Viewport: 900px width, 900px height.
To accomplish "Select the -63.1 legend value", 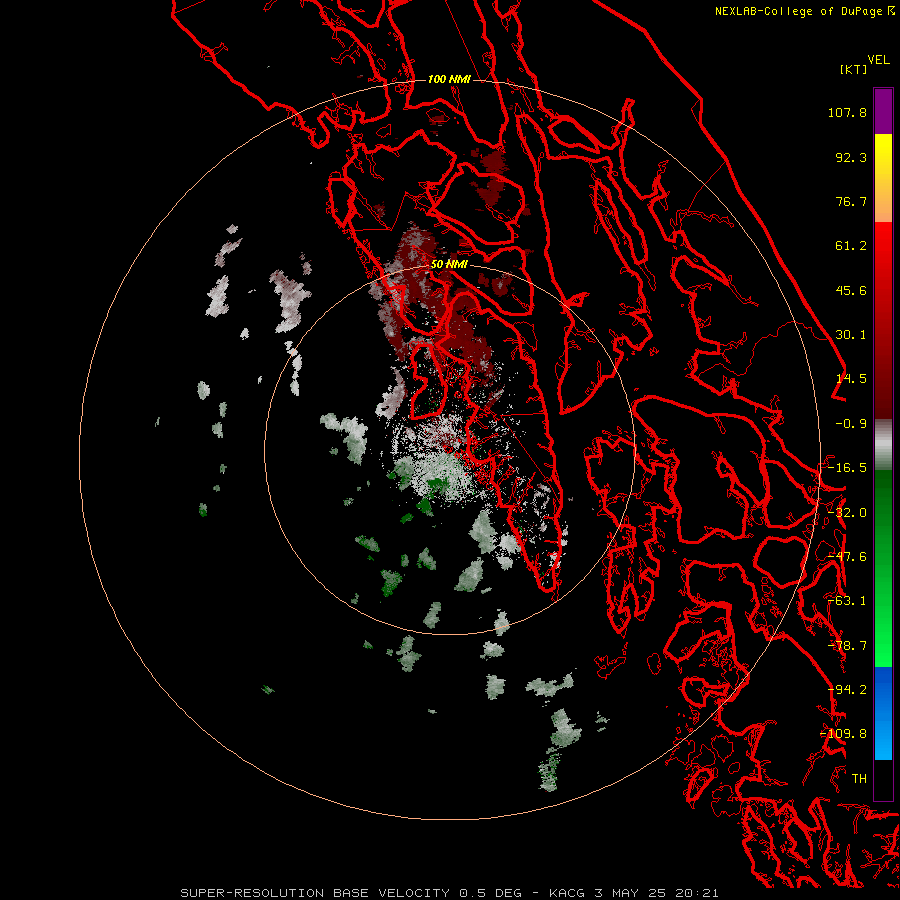I will [847, 601].
